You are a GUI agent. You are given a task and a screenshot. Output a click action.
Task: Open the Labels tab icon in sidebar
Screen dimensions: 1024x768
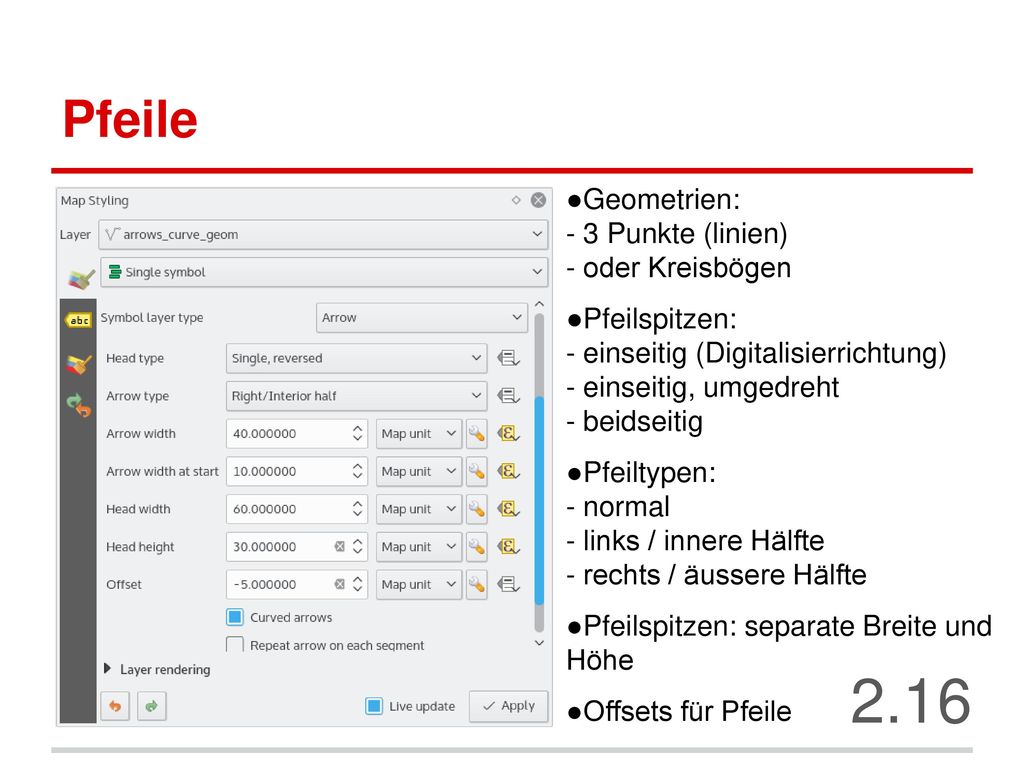pos(78,320)
